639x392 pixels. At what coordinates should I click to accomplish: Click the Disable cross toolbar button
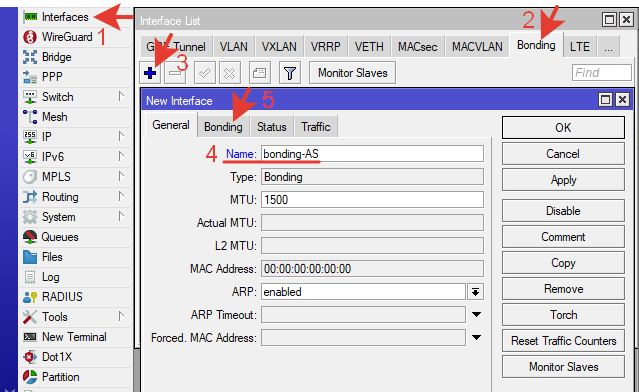pos(229,73)
